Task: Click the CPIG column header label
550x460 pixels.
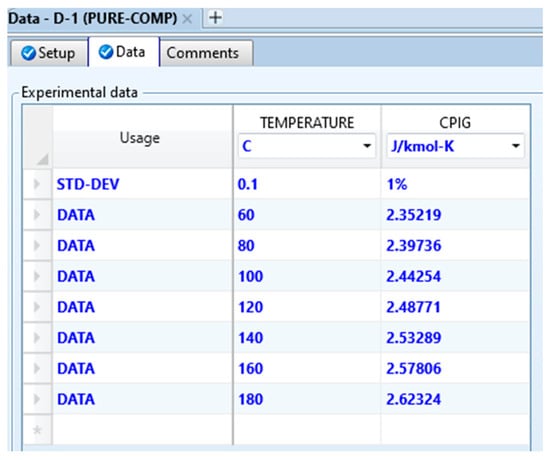Action: pyautogui.click(x=455, y=122)
